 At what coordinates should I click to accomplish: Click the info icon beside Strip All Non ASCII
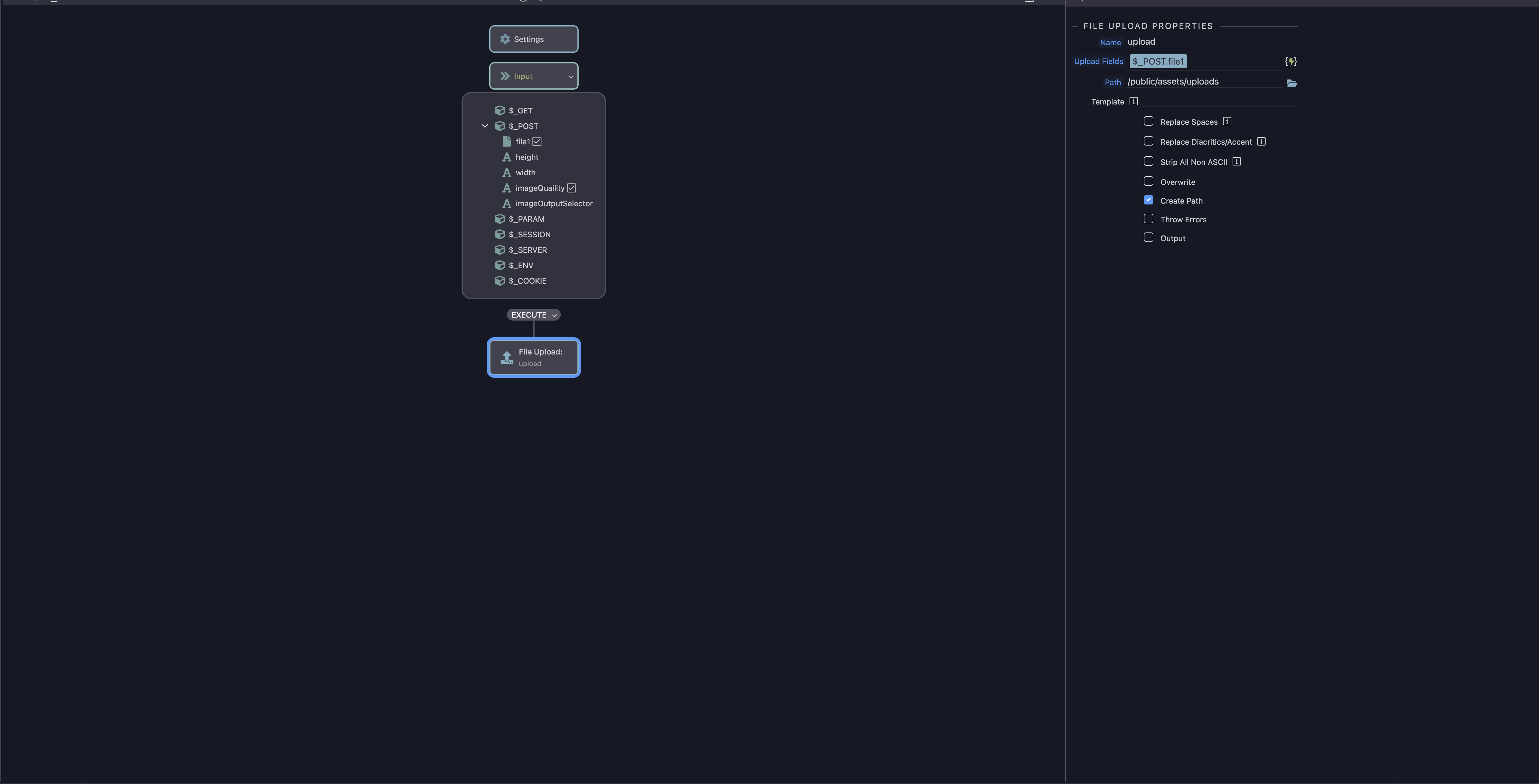pos(1236,161)
